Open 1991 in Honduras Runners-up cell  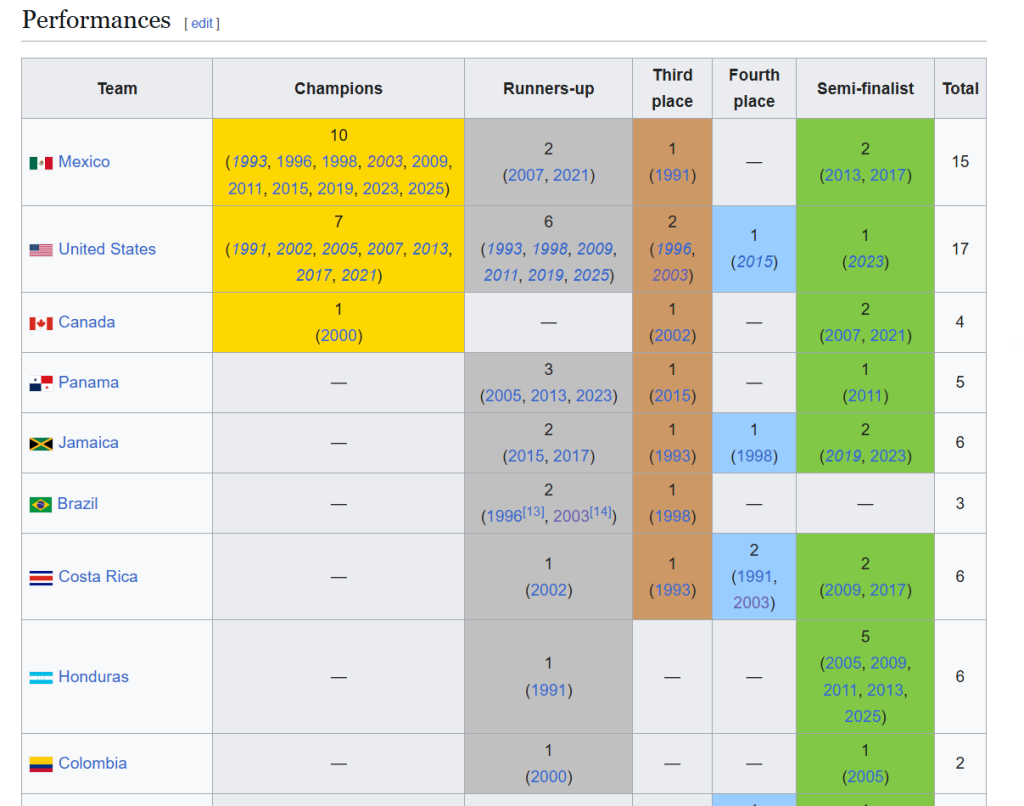(x=549, y=690)
